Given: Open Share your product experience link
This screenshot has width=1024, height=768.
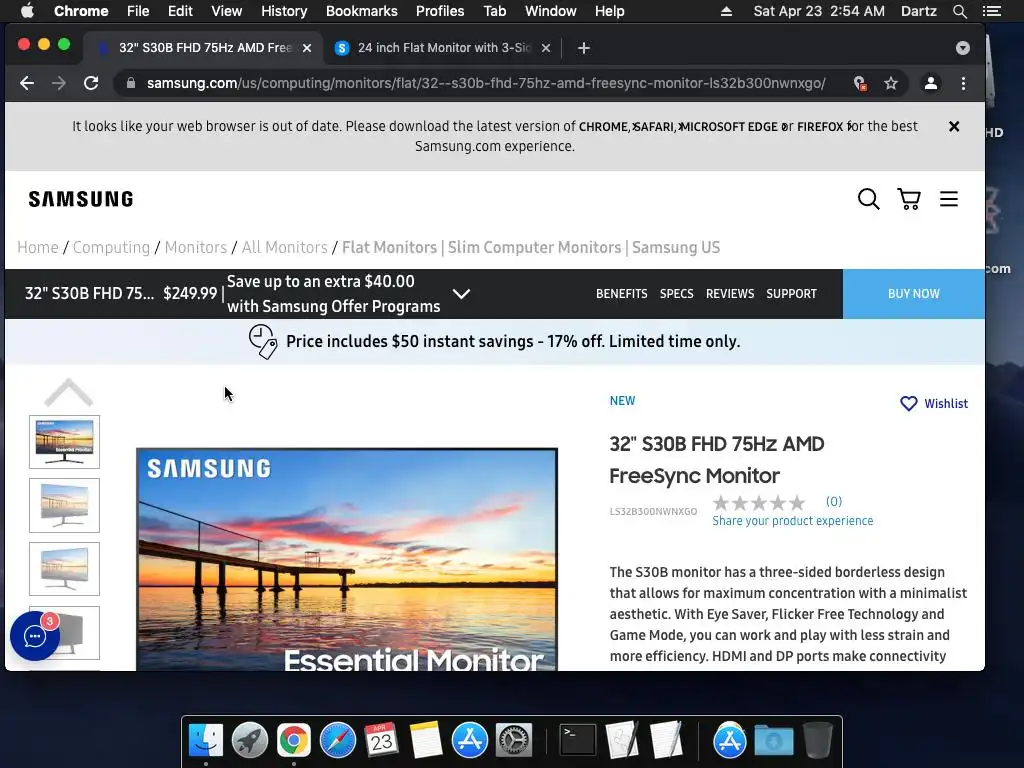Looking at the screenshot, I should 792,520.
